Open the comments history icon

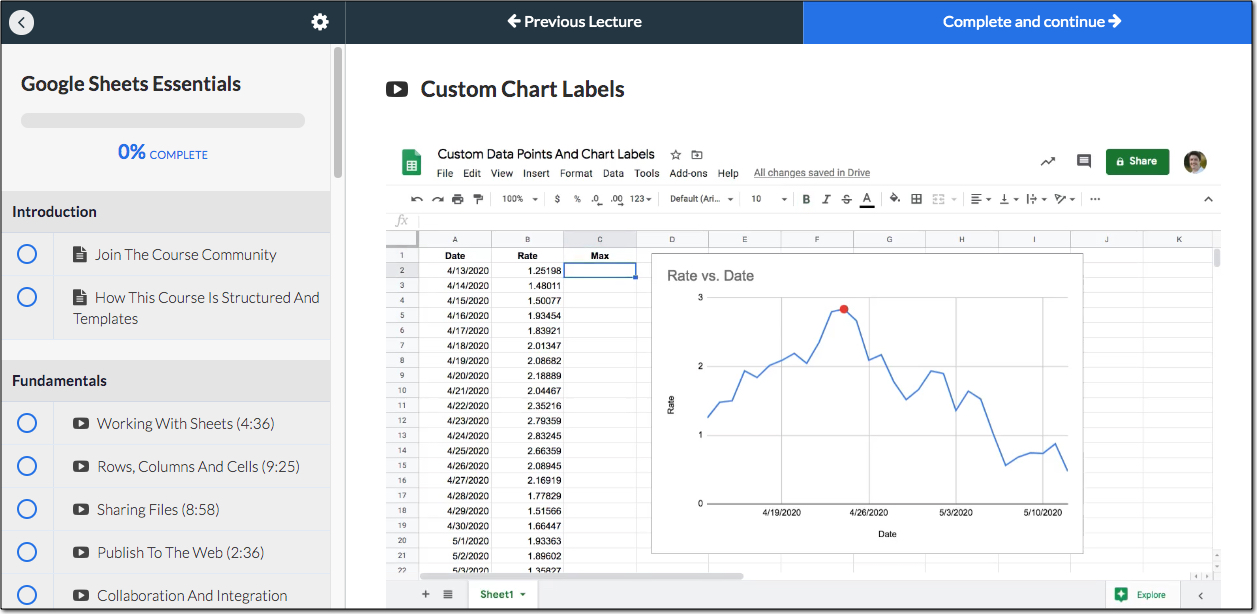pos(1083,161)
